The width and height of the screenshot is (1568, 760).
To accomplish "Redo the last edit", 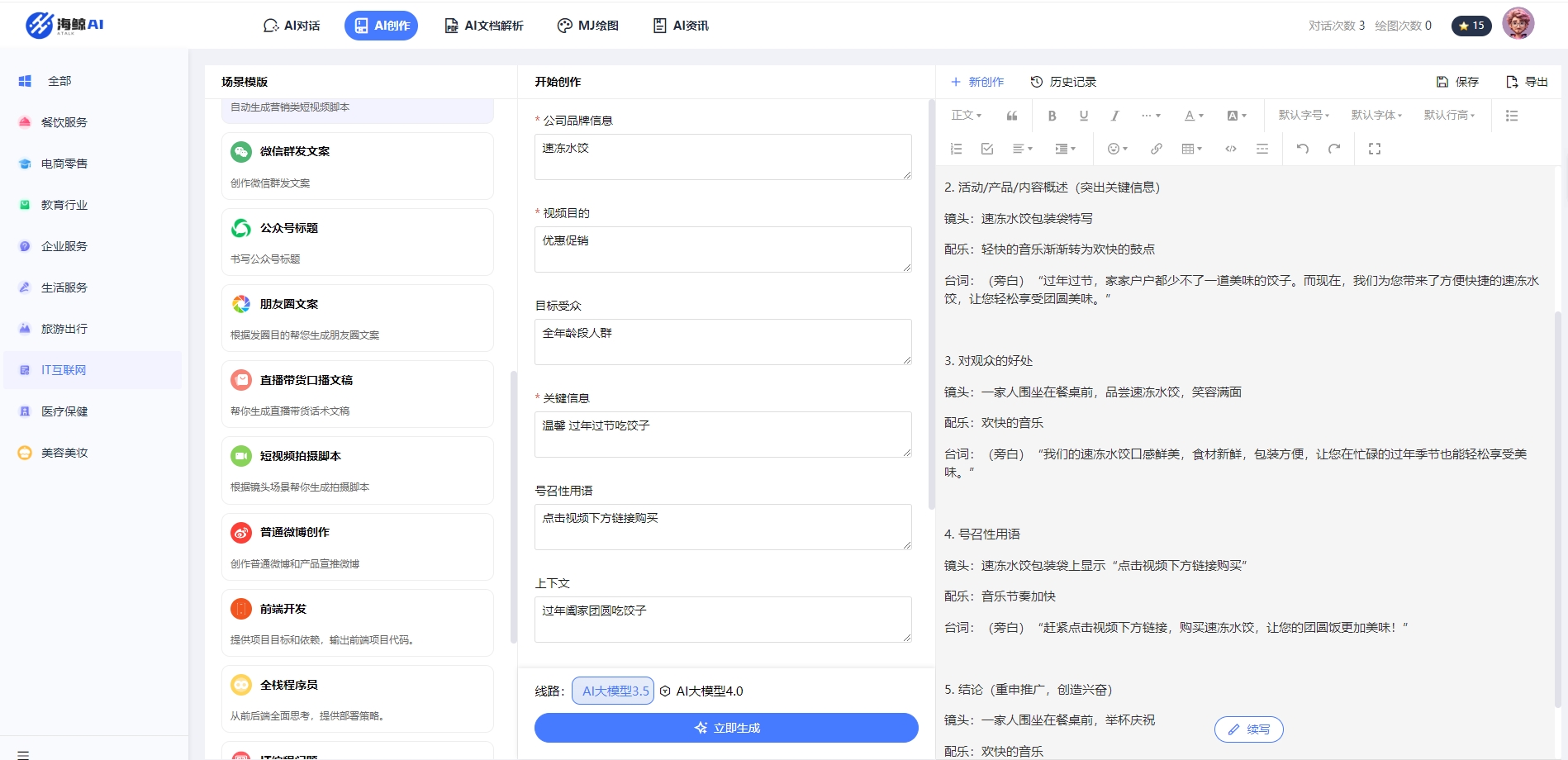I will click(1334, 149).
